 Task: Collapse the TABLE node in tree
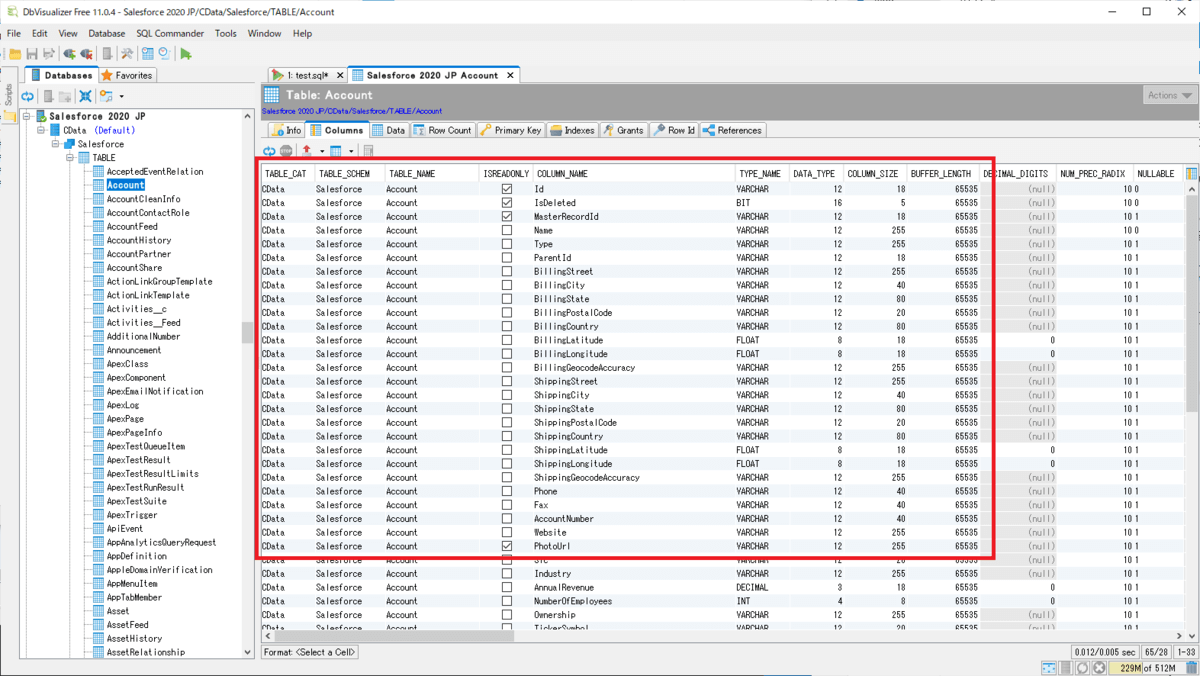[71, 158]
